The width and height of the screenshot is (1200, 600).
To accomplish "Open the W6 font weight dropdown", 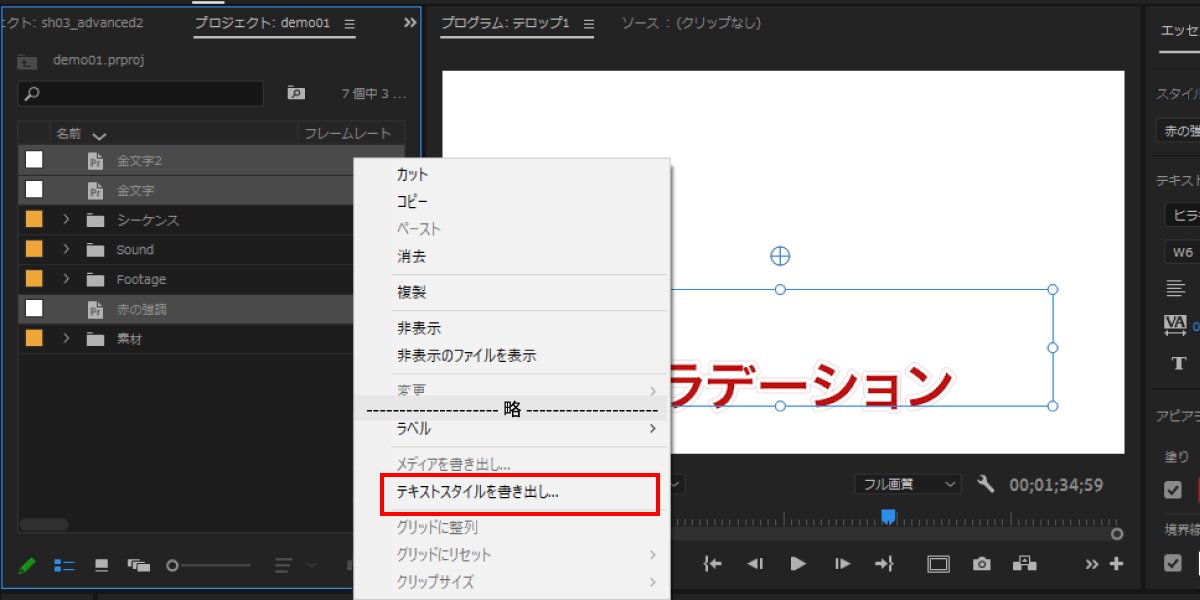I will [x=1181, y=252].
